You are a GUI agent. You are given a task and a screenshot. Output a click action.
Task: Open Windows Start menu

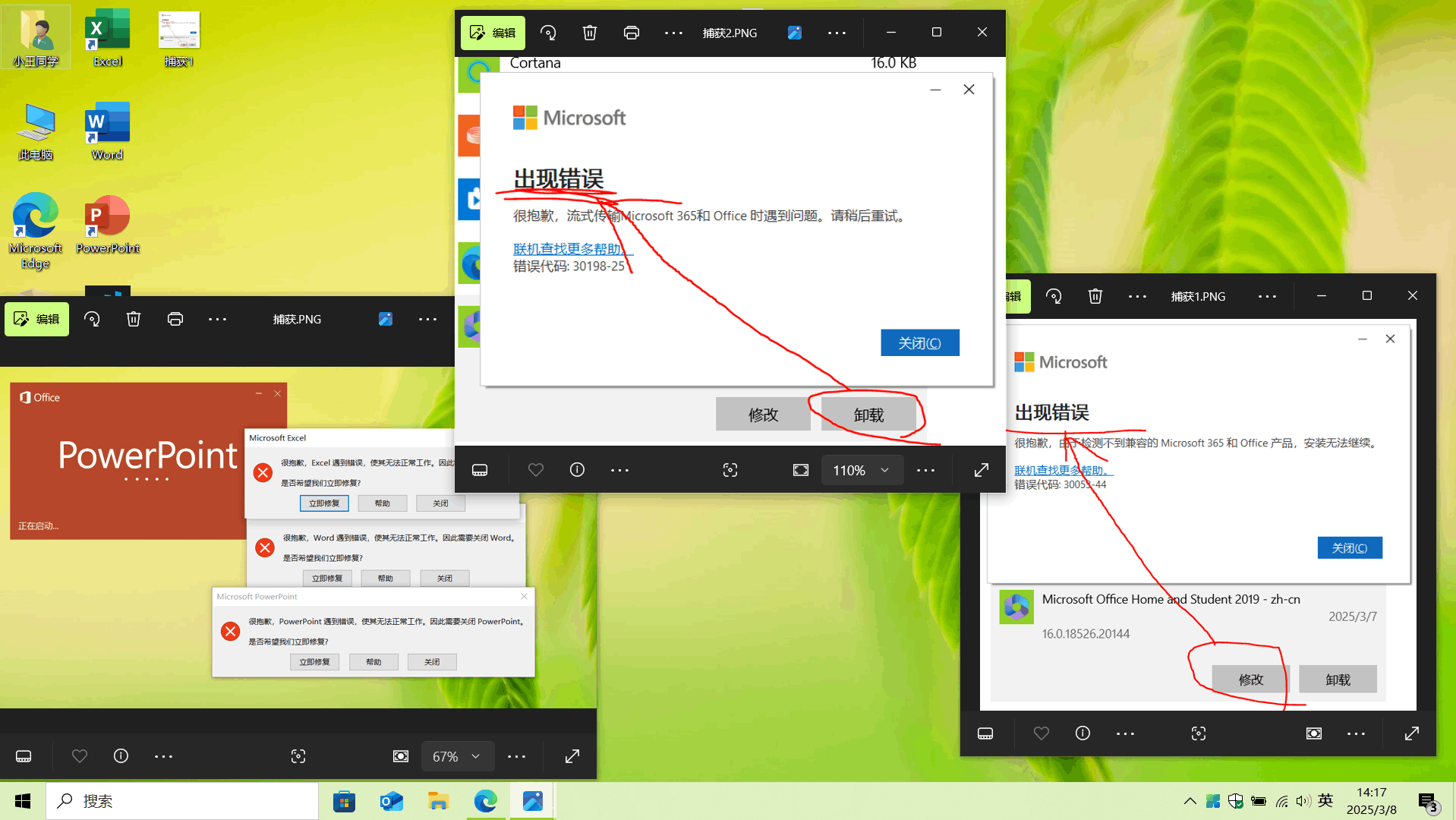click(x=23, y=801)
